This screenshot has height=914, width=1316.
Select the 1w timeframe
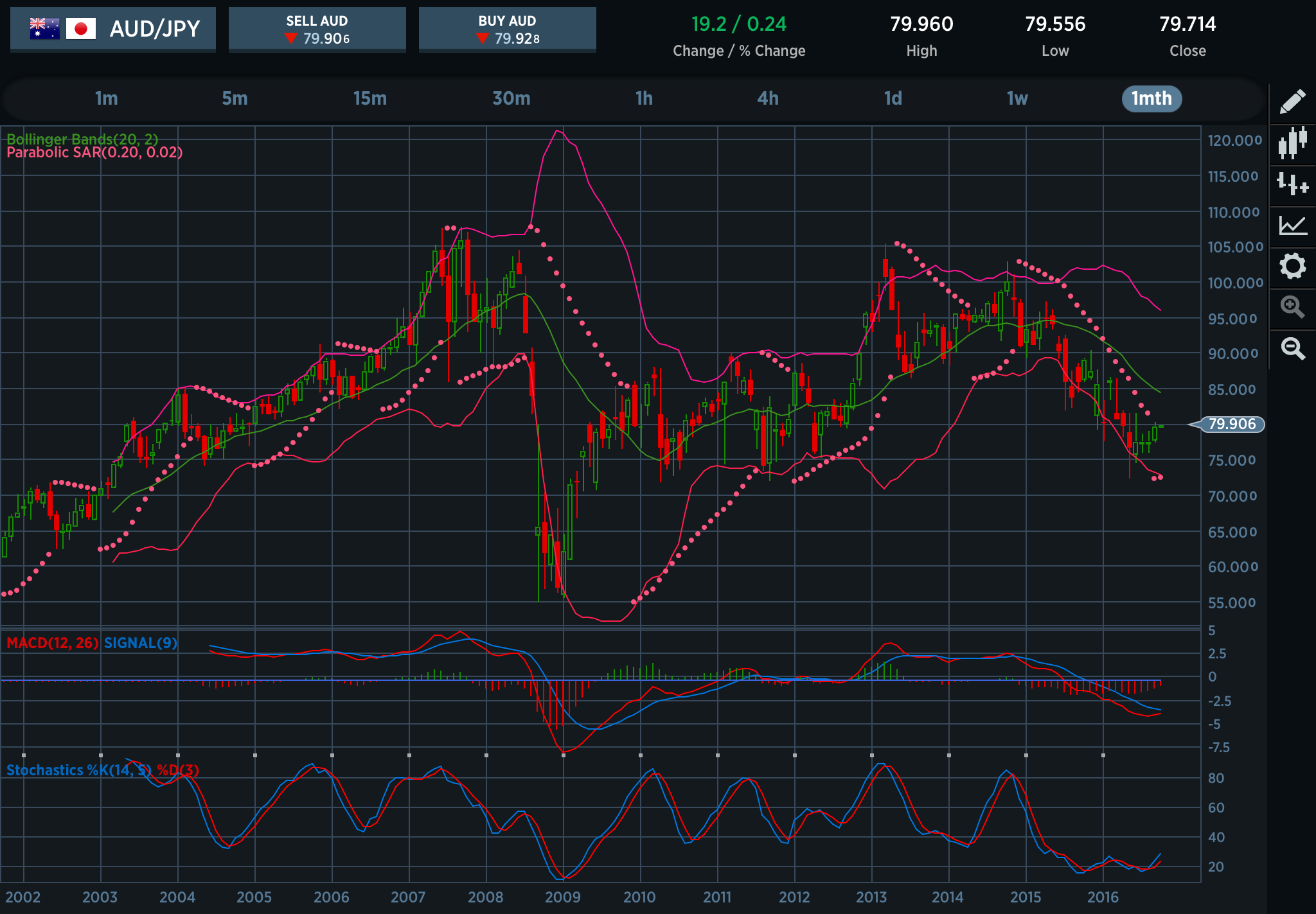click(1017, 98)
